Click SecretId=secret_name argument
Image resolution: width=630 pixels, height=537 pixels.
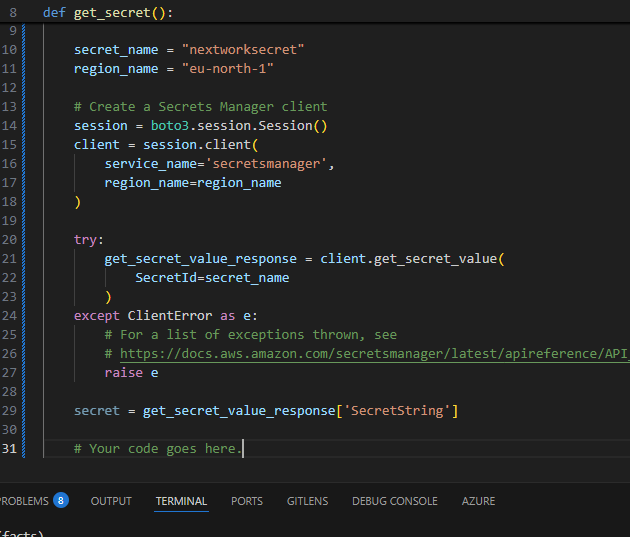pos(212,278)
